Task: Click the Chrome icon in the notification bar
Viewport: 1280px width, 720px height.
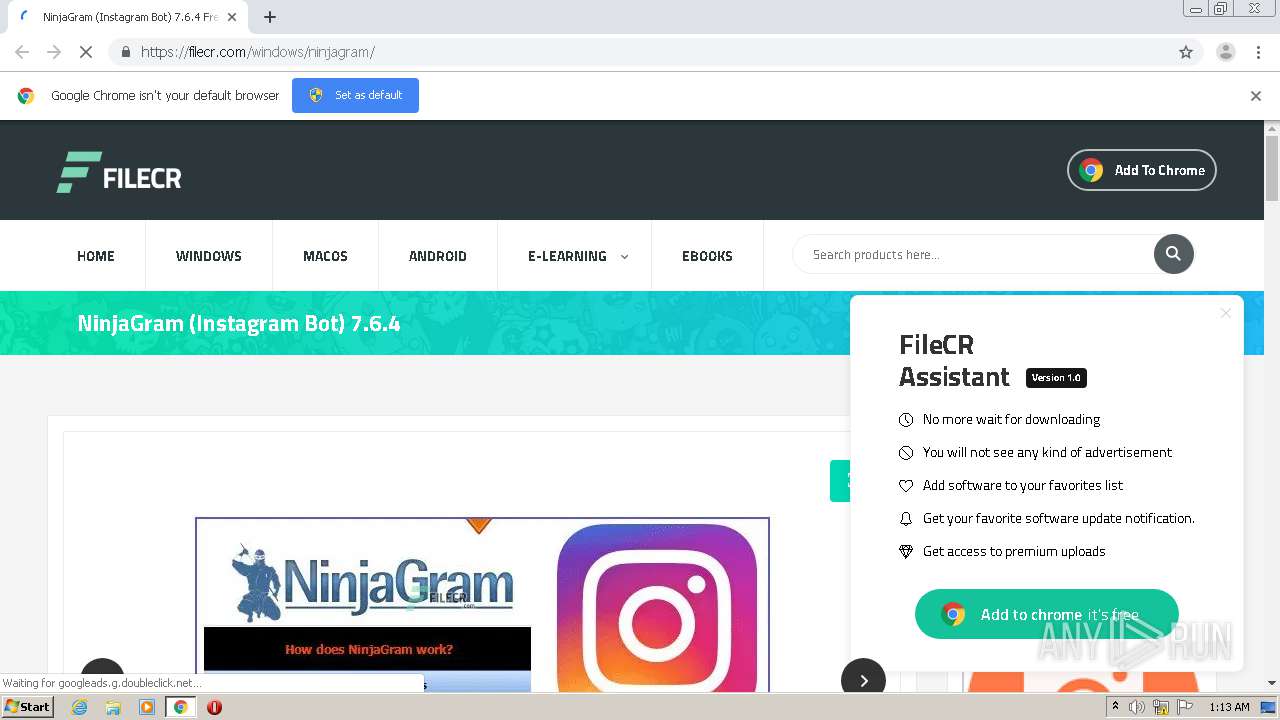Action: tap(26, 96)
